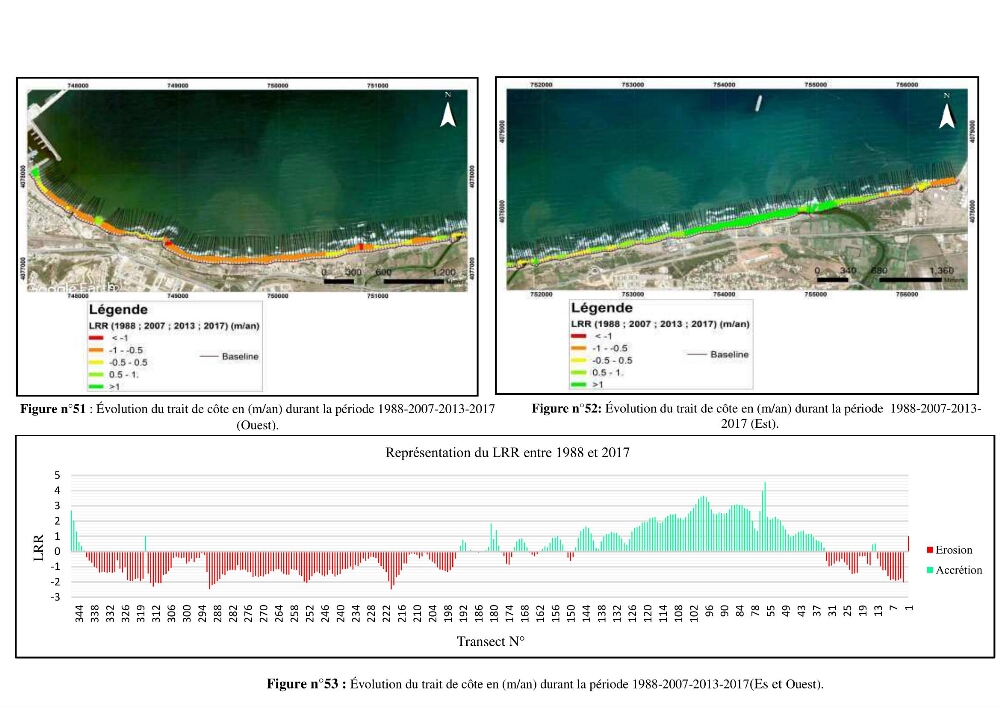
Task: Click the '(Ouest).' line of the Figure 51 caption
Action: pyautogui.click(x=257, y=425)
